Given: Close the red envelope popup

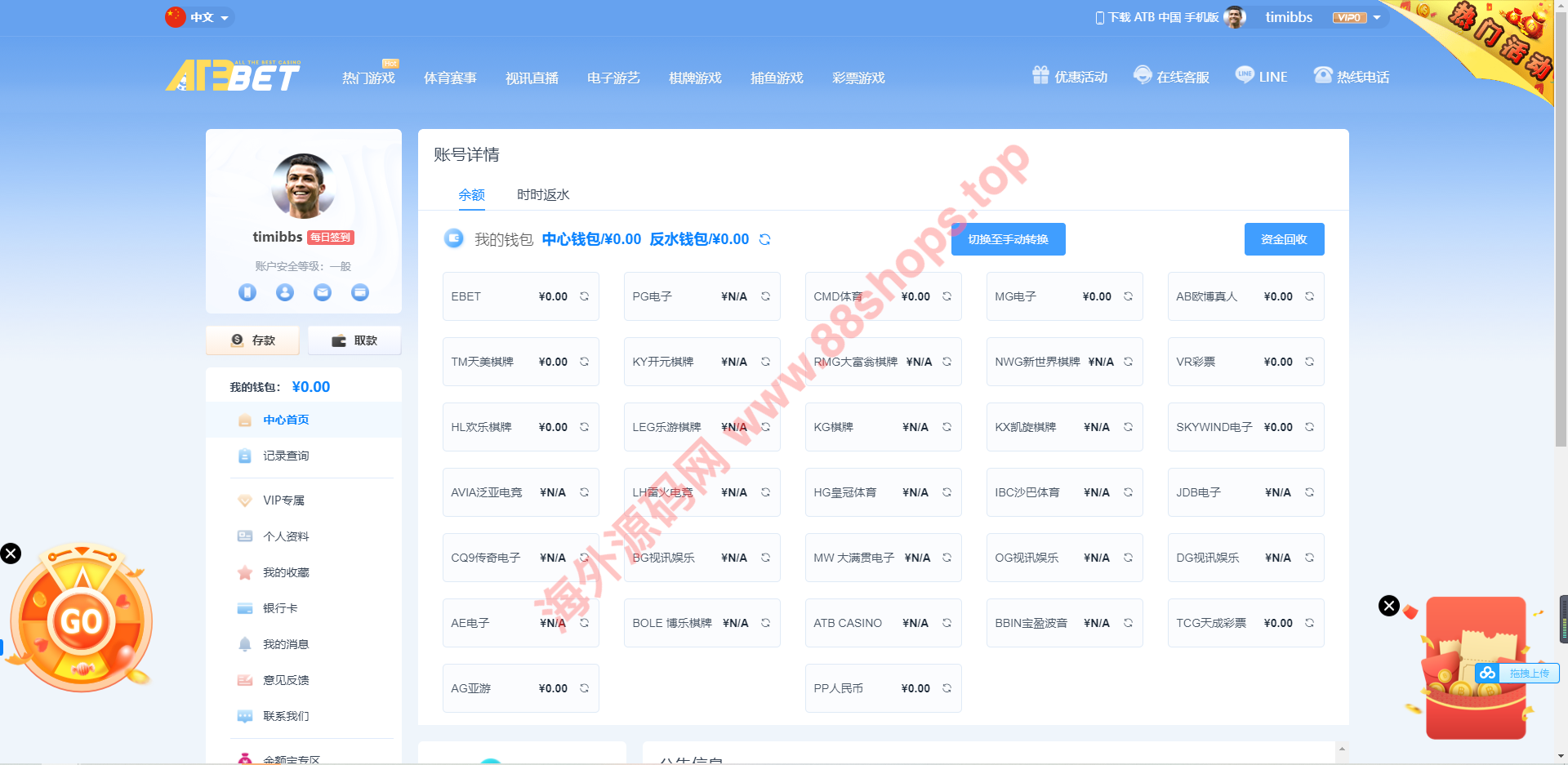Looking at the screenshot, I should [x=1388, y=606].
